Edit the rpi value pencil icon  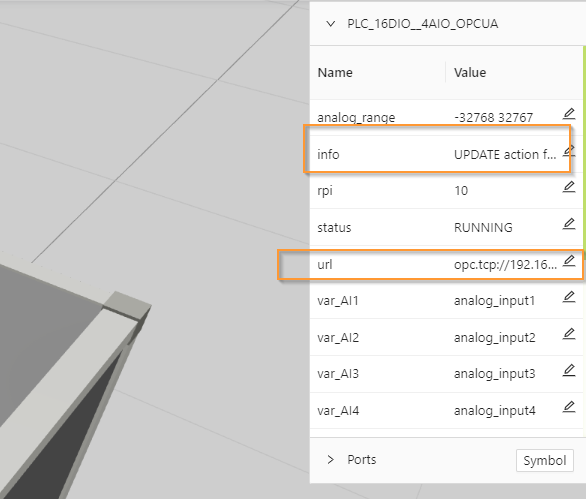tap(569, 187)
